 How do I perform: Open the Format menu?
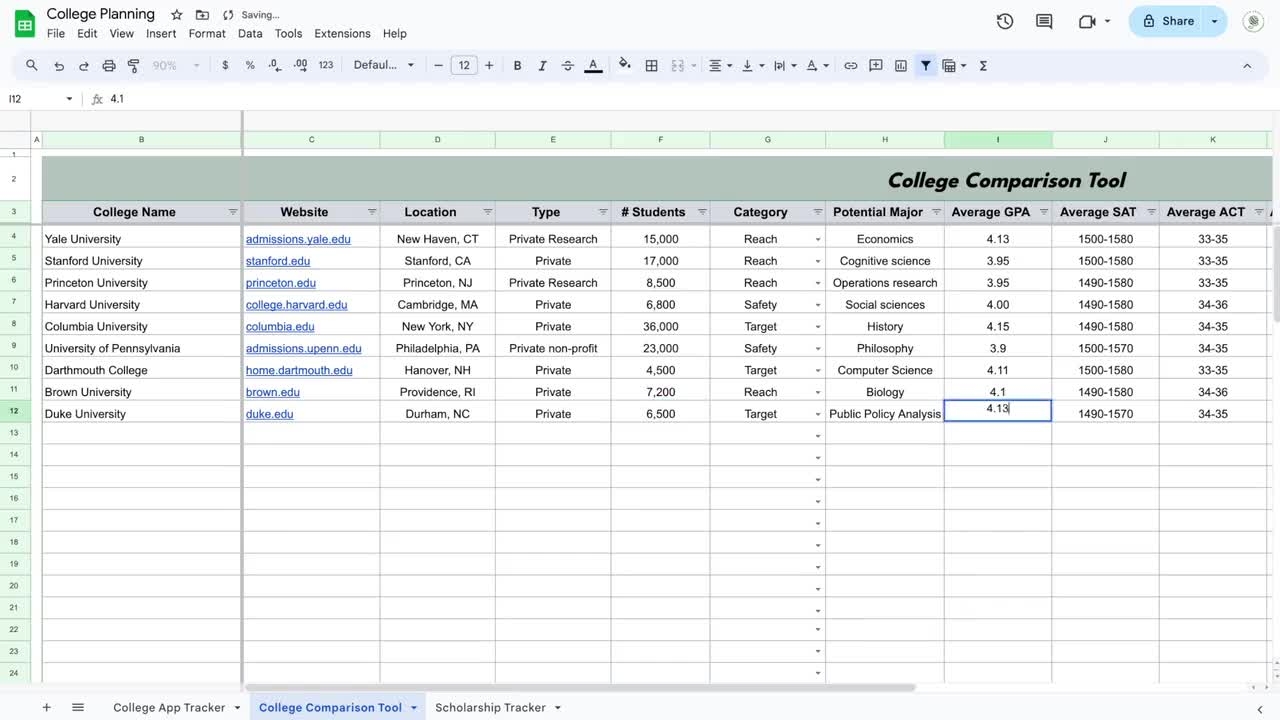point(206,33)
